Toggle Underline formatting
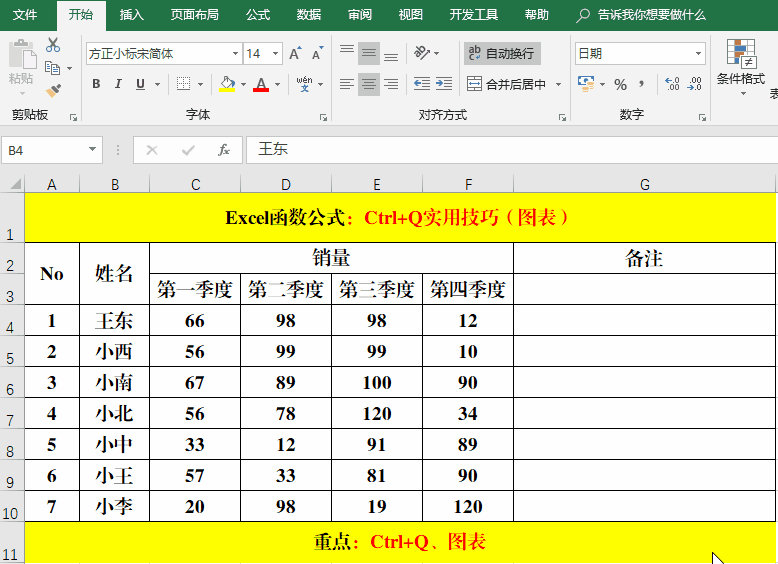The height and width of the screenshot is (564, 778). (140, 84)
